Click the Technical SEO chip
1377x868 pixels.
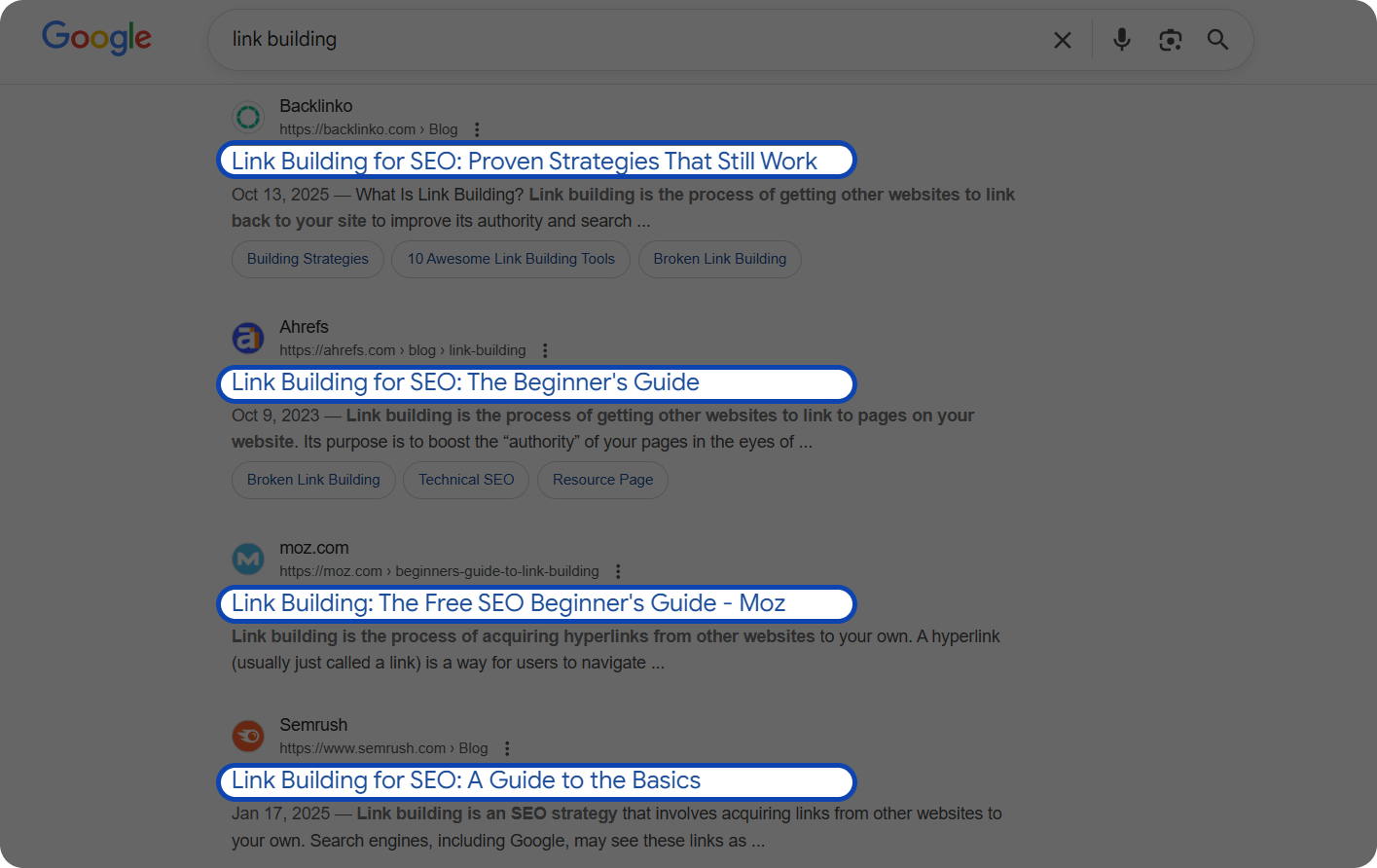tap(465, 480)
